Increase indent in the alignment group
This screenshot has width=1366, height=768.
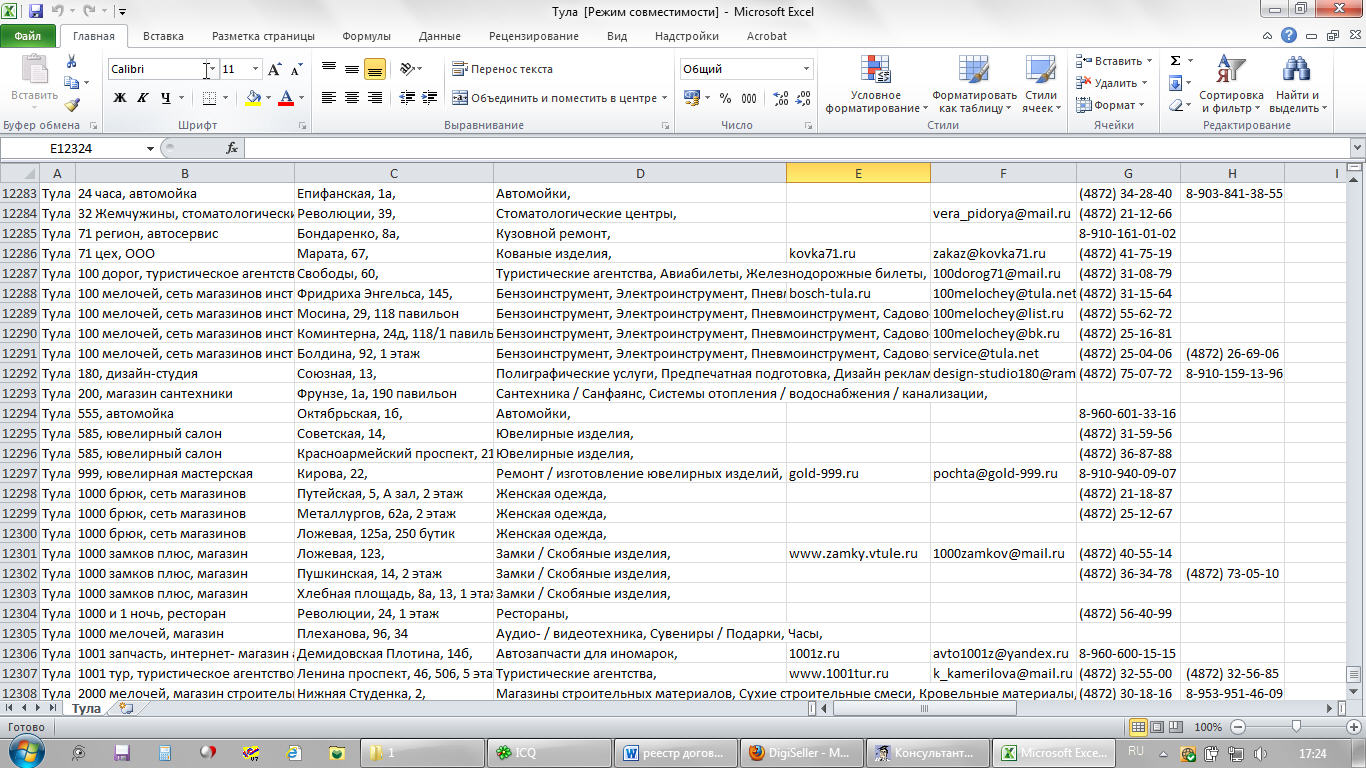click(431, 98)
